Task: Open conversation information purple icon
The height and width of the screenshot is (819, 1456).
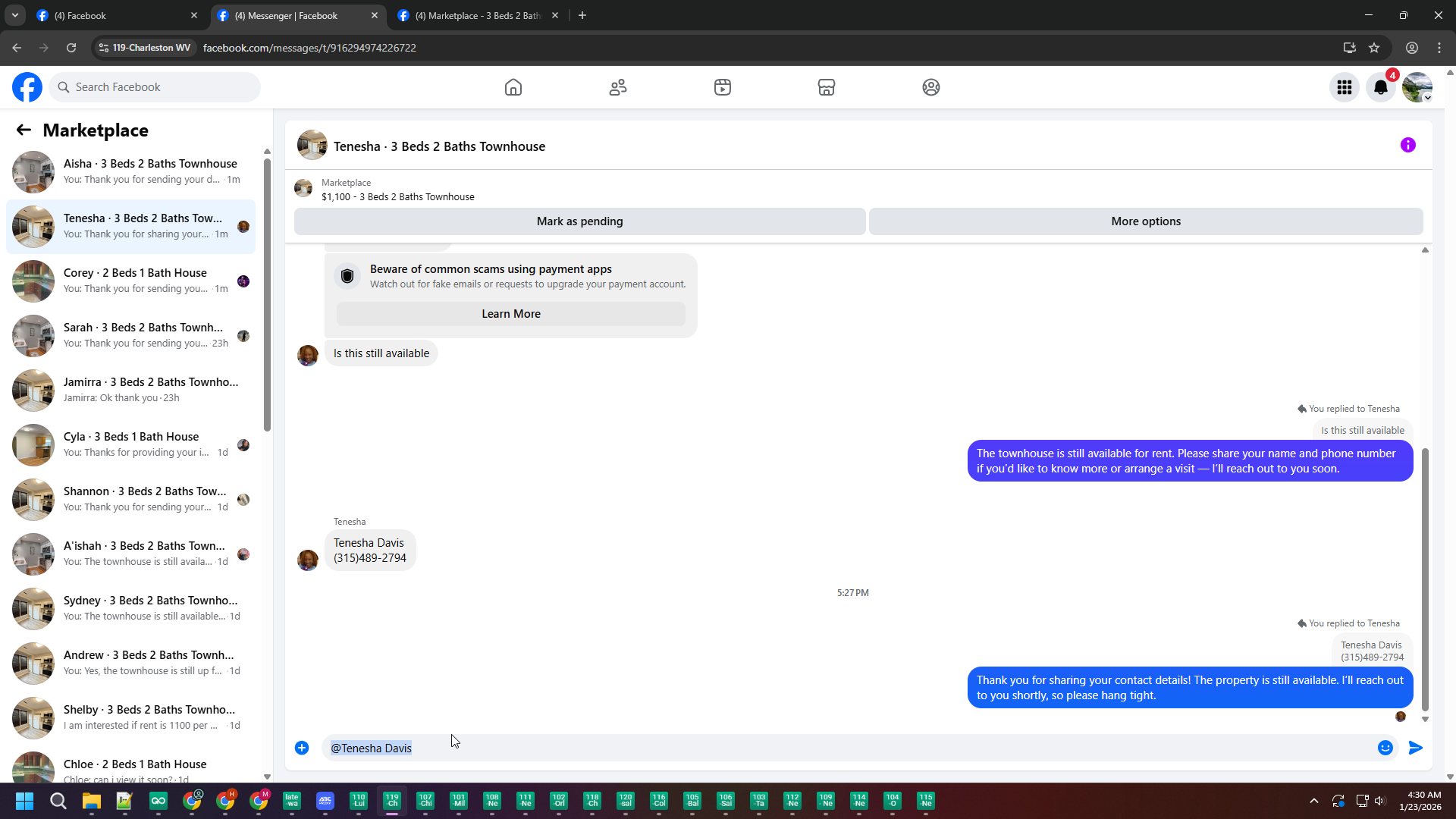Action: tap(1408, 145)
